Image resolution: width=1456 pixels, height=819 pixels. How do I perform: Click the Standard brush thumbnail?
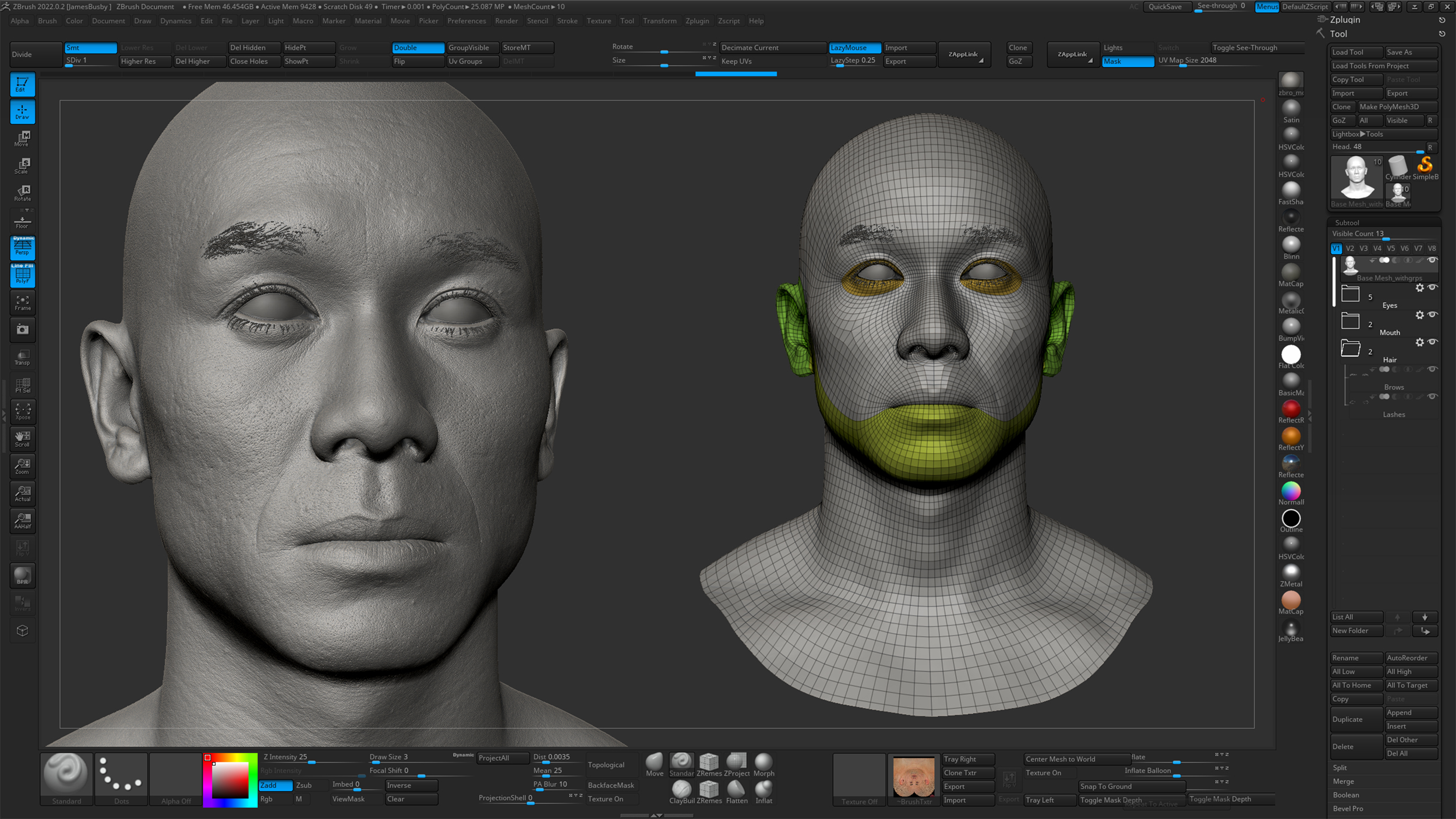click(x=66, y=774)
